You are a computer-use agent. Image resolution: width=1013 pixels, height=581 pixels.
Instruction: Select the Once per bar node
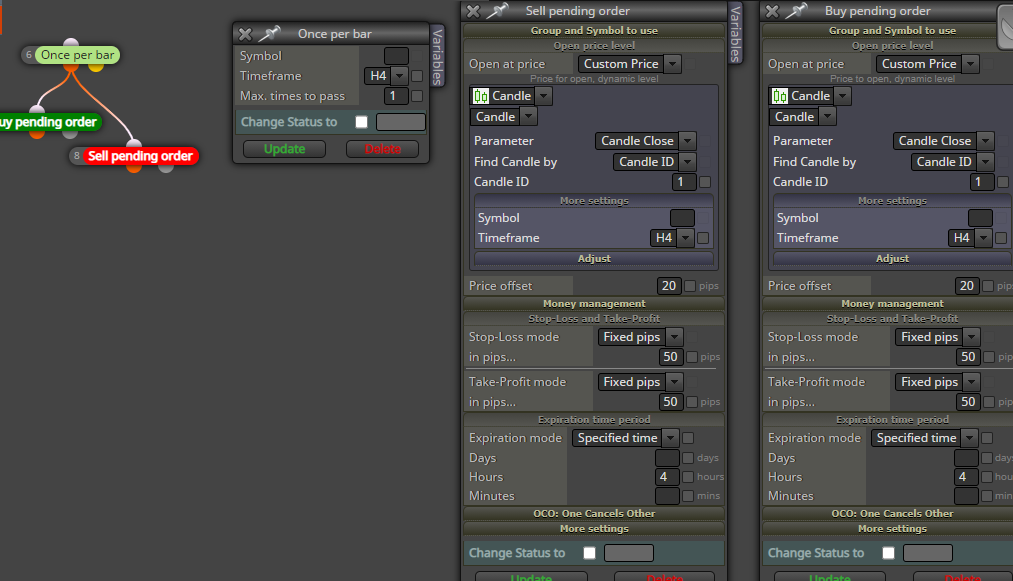[x=78, y=55]
